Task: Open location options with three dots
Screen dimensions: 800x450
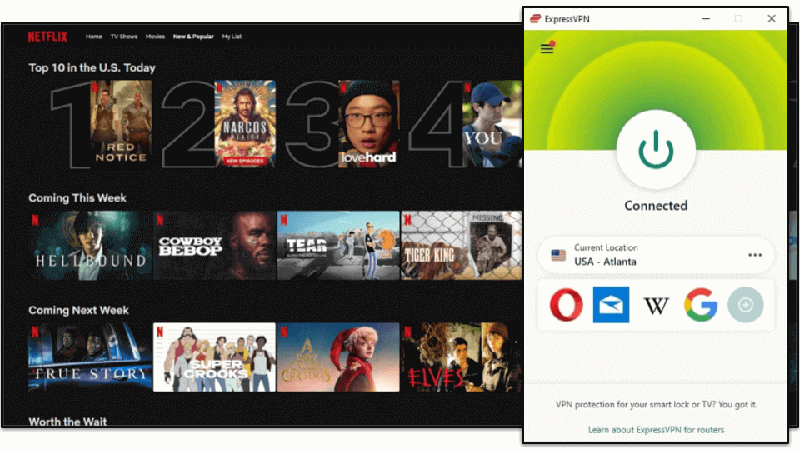Action: tap(755, 255)
